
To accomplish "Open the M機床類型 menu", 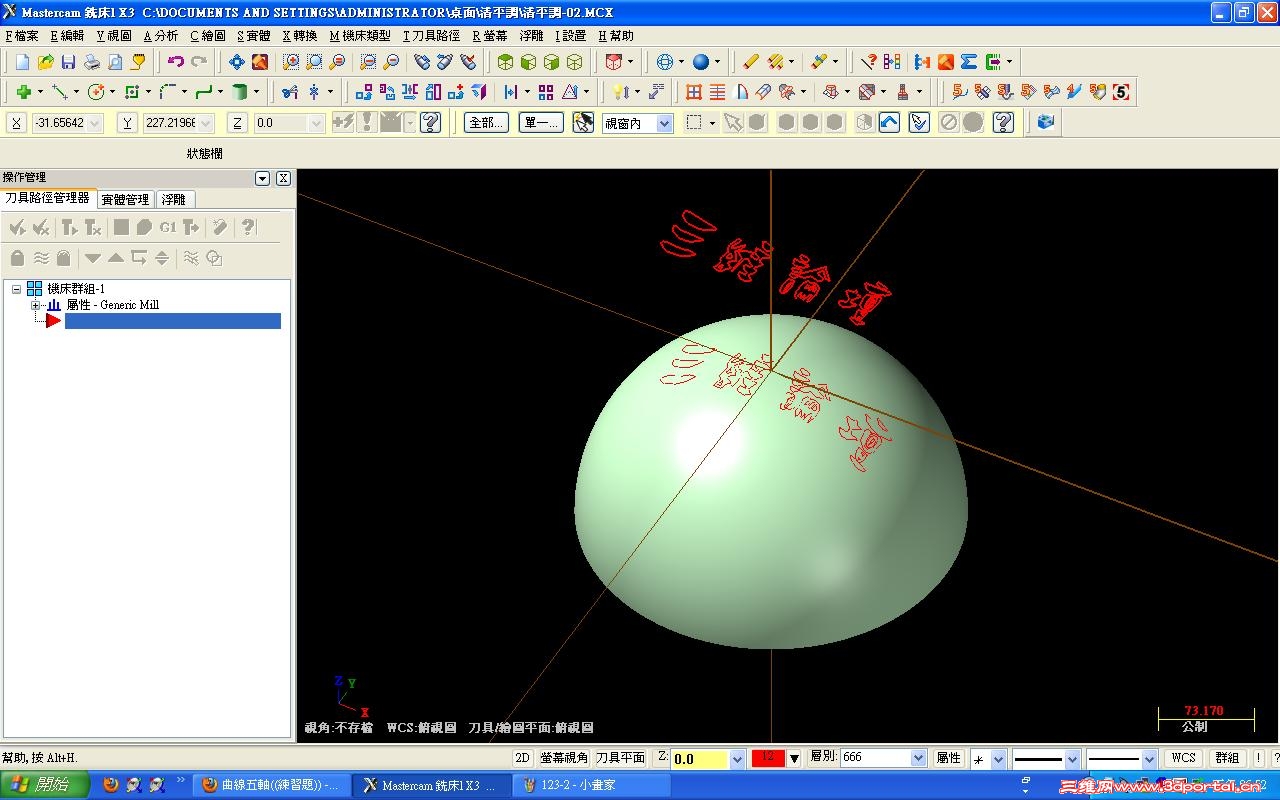I will click(360, 36).
